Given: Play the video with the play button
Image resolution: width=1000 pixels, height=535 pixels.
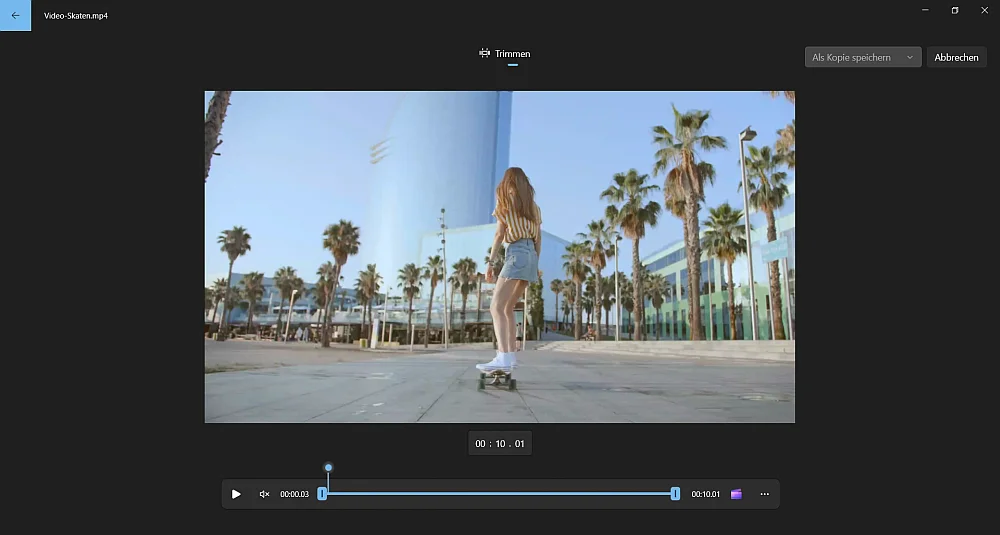Looking at the screenshot, I should coord(236,494).
